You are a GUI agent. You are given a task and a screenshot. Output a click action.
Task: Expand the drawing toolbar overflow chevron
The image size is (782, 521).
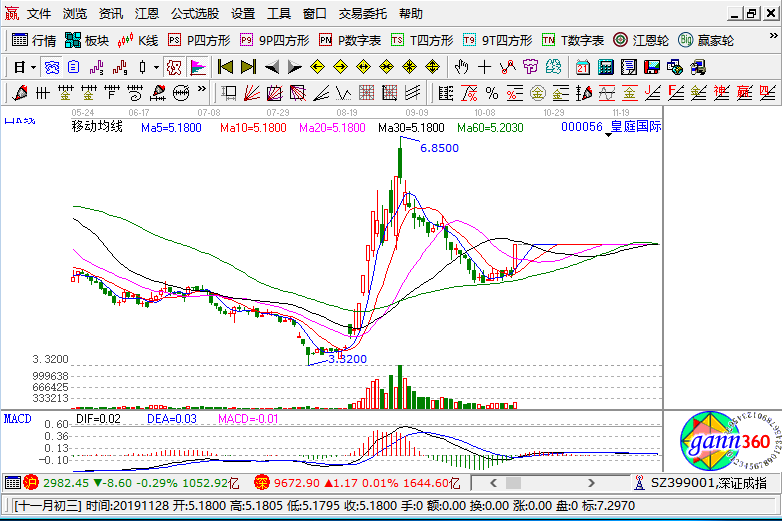point(201,89)
